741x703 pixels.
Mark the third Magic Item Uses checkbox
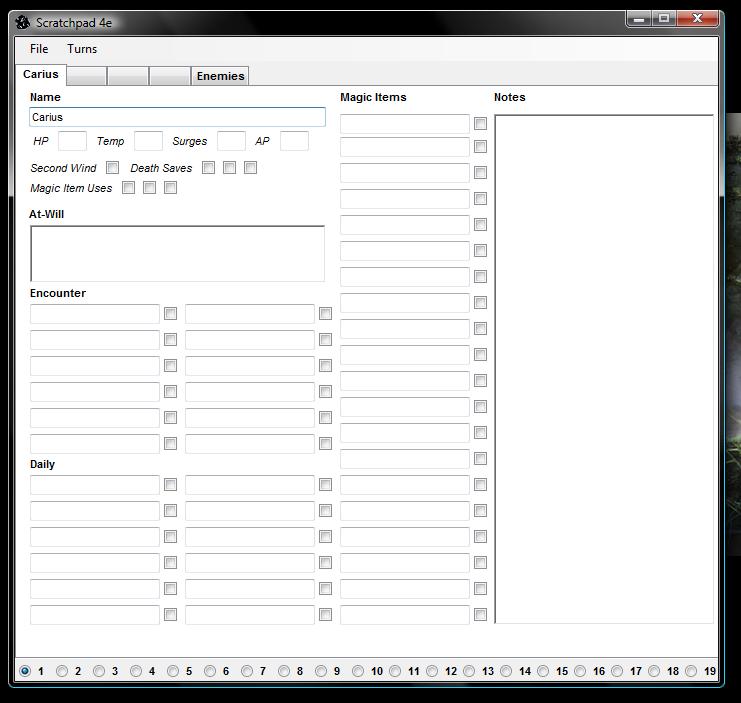[x=170, y=188]
